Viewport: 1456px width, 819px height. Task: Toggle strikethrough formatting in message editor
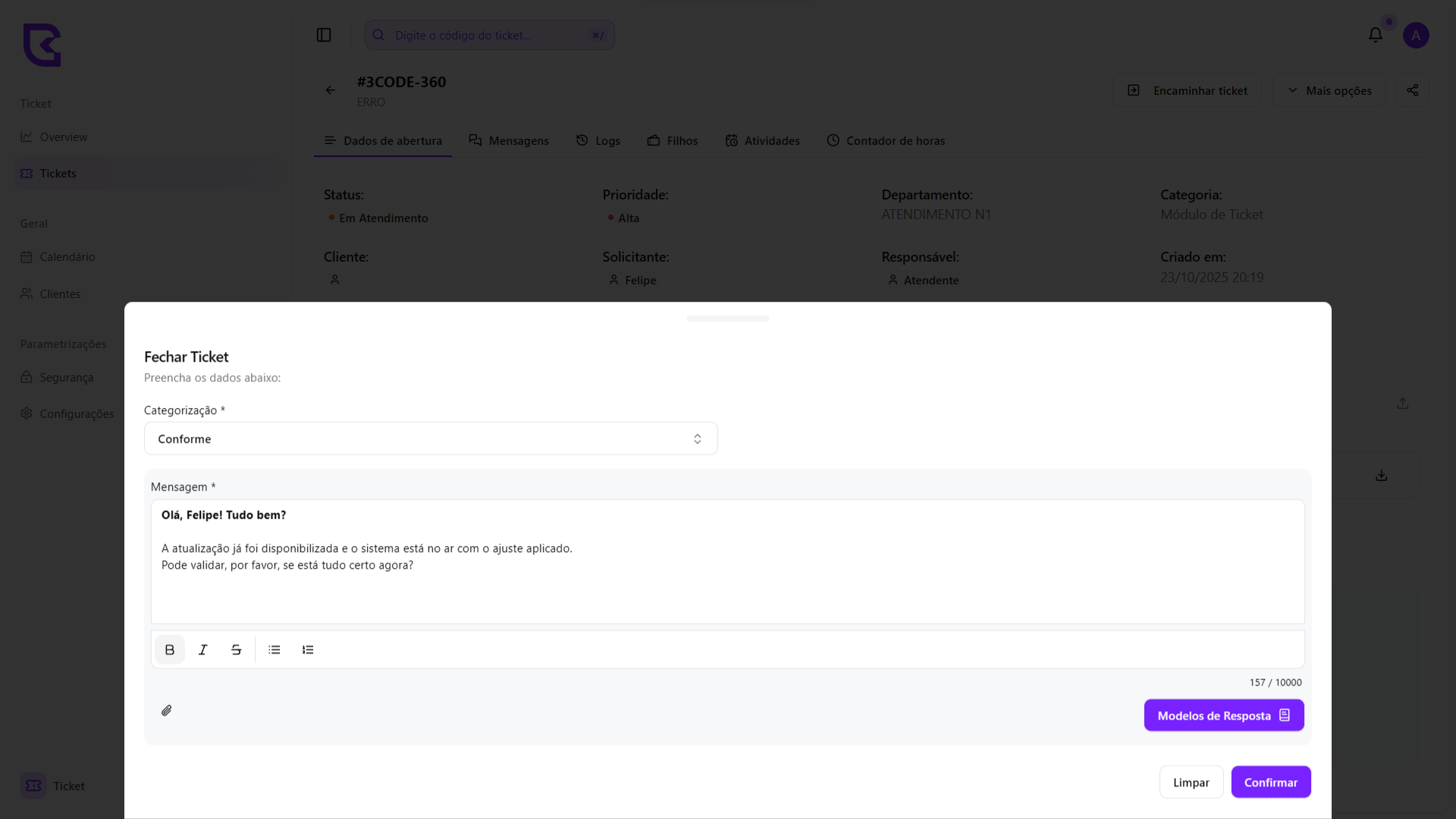[x=236, y=650]
